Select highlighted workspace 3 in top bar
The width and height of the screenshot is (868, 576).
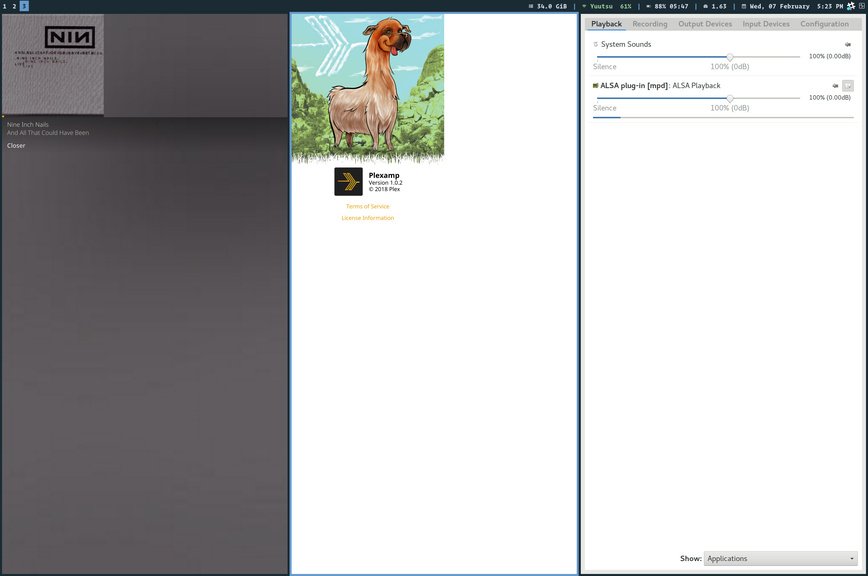[24, 6]
